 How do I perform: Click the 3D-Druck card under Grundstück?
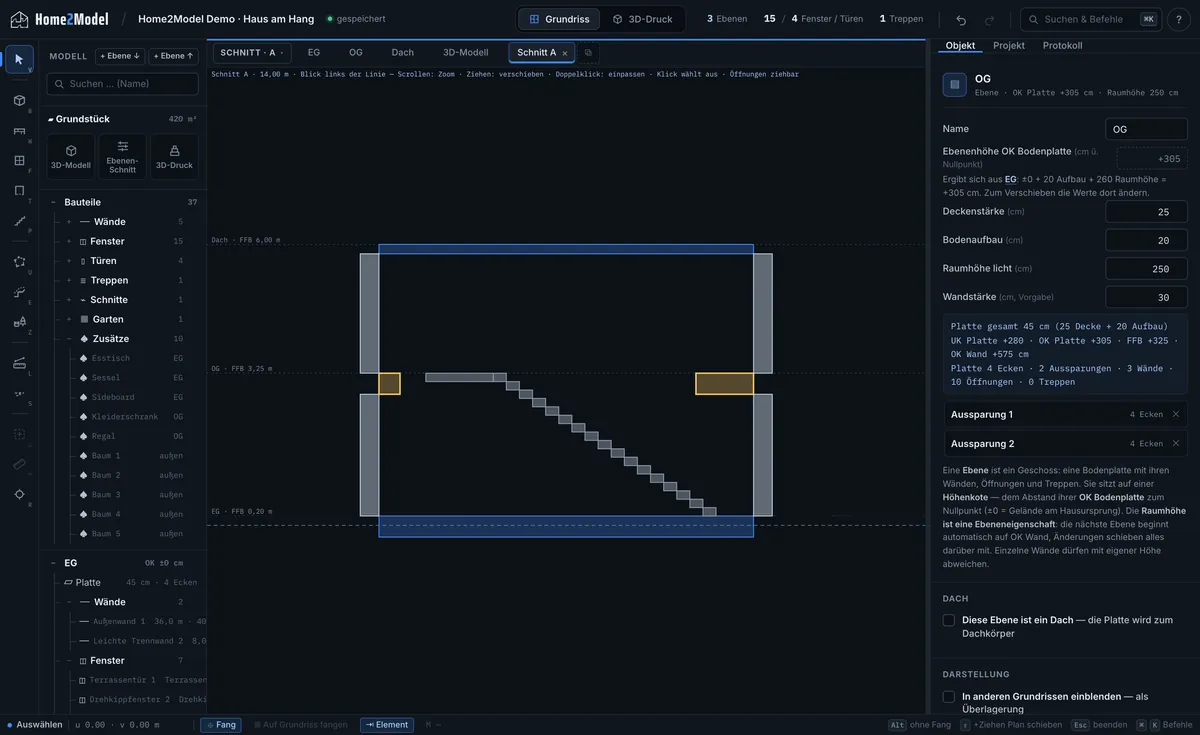[174, 157]
